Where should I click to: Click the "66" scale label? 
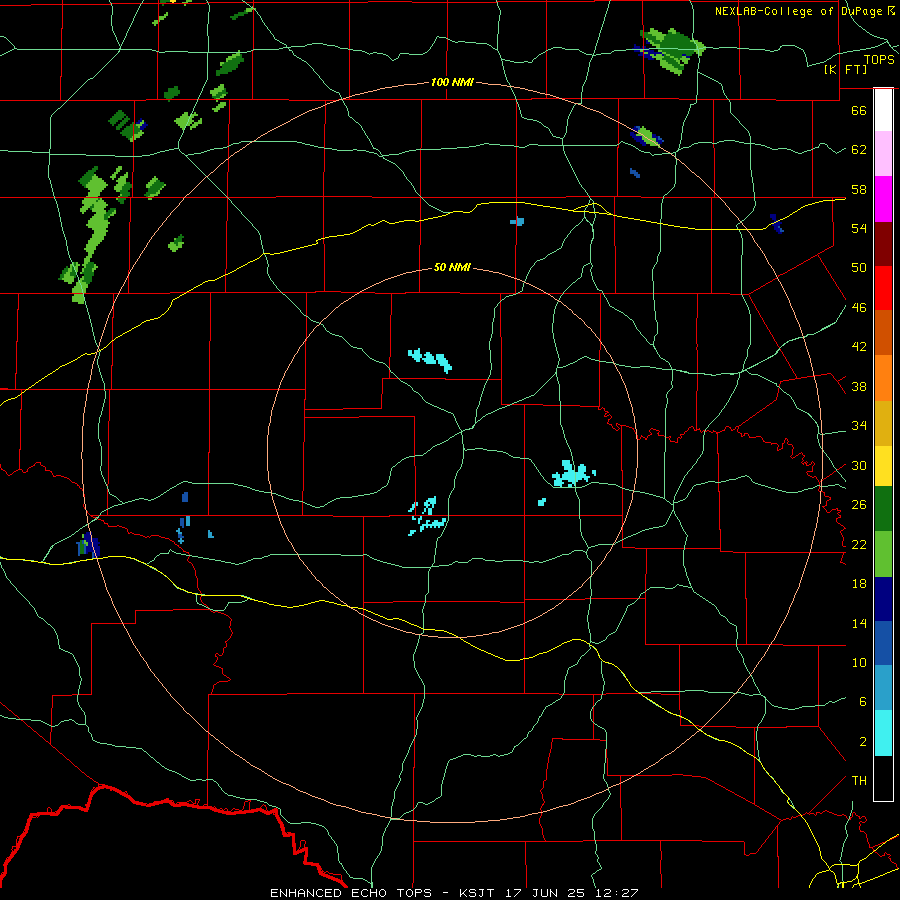(859, 110)
